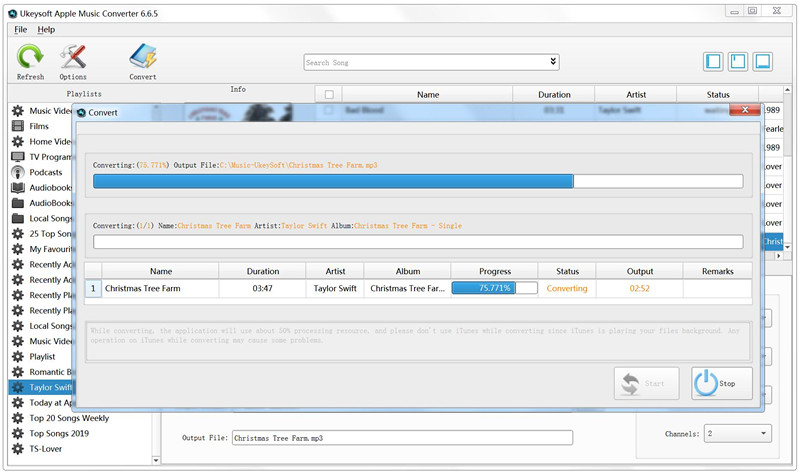Click the Stop power icon button

tap(721, 383)
